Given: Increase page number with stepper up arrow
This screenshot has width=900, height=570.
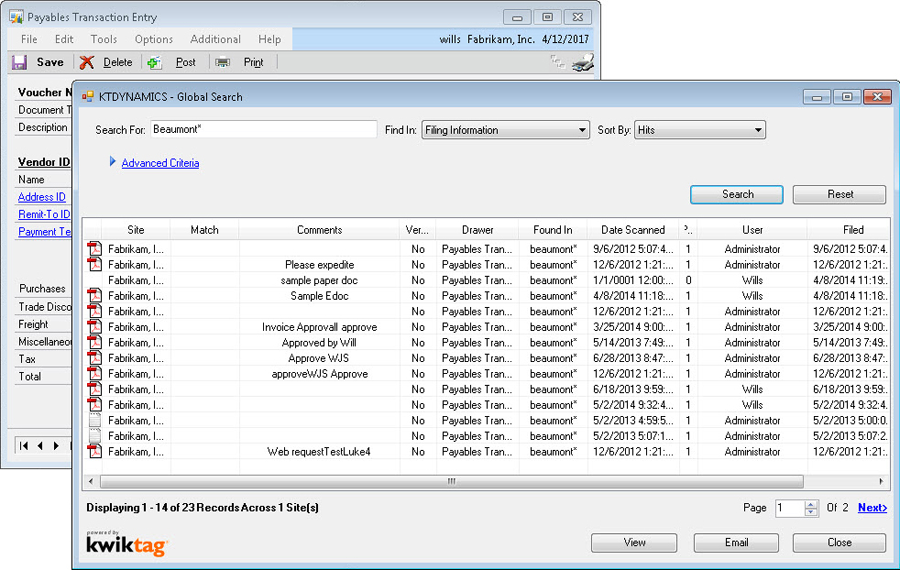Looking at the screenshot, I should pos(810,504).
